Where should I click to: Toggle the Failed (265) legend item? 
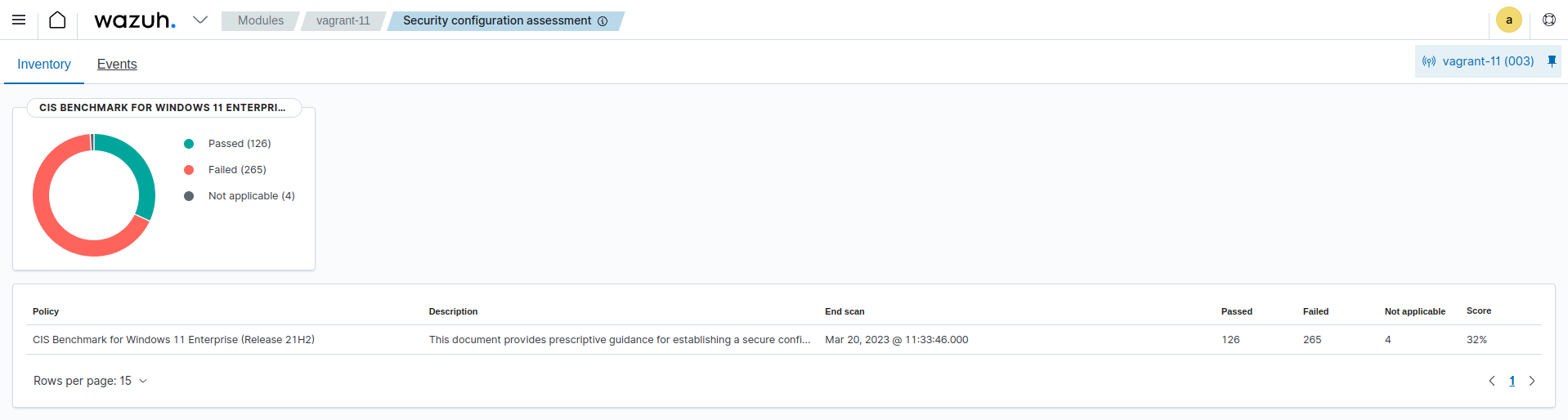[226, 170]
